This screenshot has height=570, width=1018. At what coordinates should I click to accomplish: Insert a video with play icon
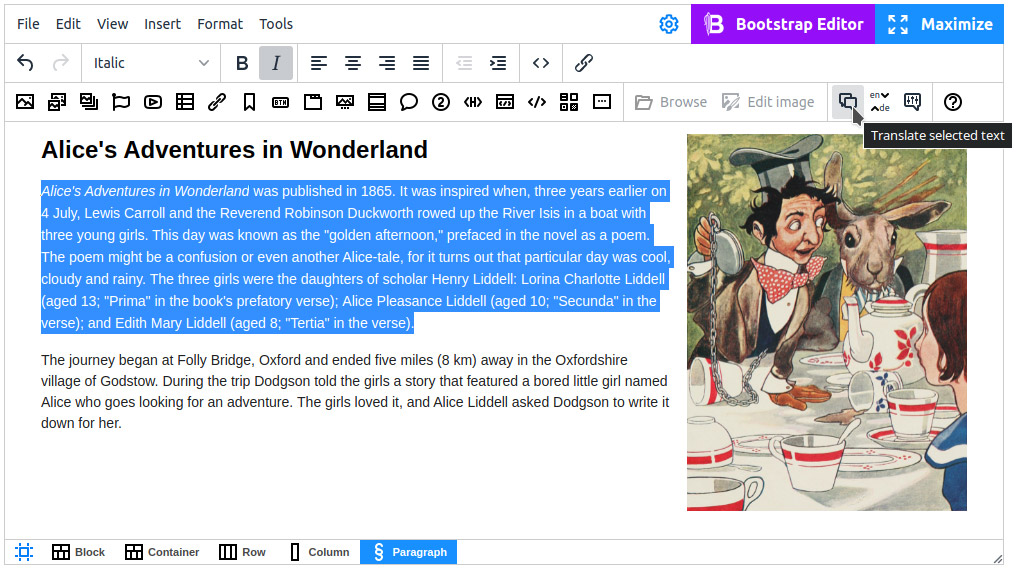pos(153,102)
